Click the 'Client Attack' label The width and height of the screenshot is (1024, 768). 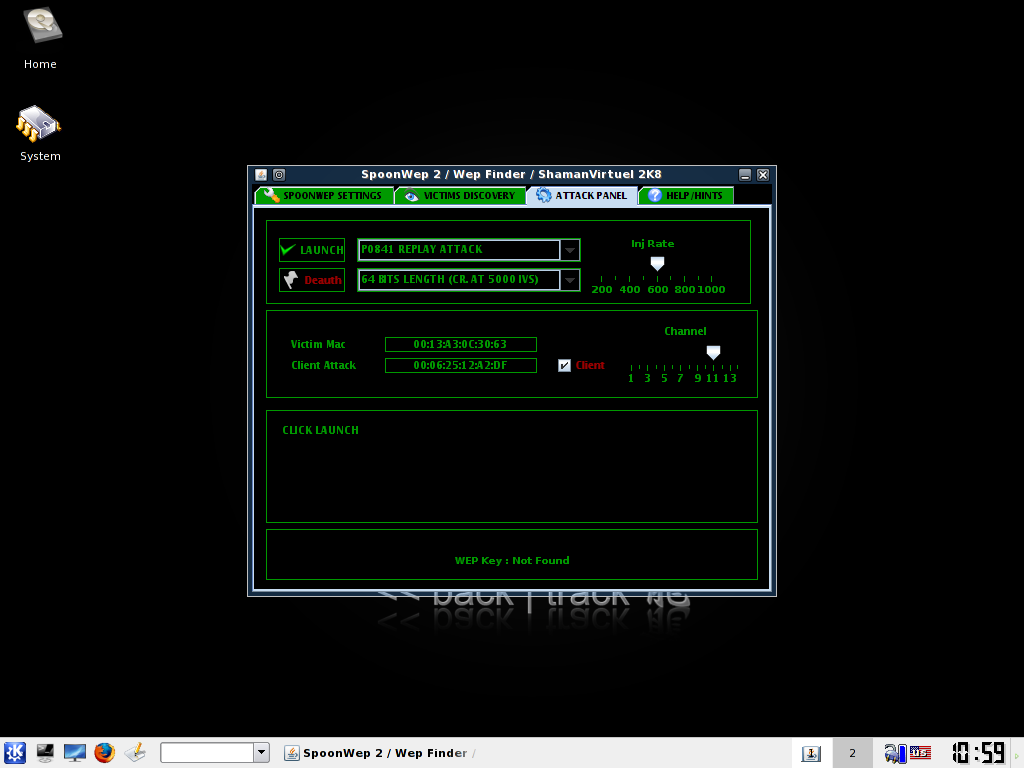324,365
